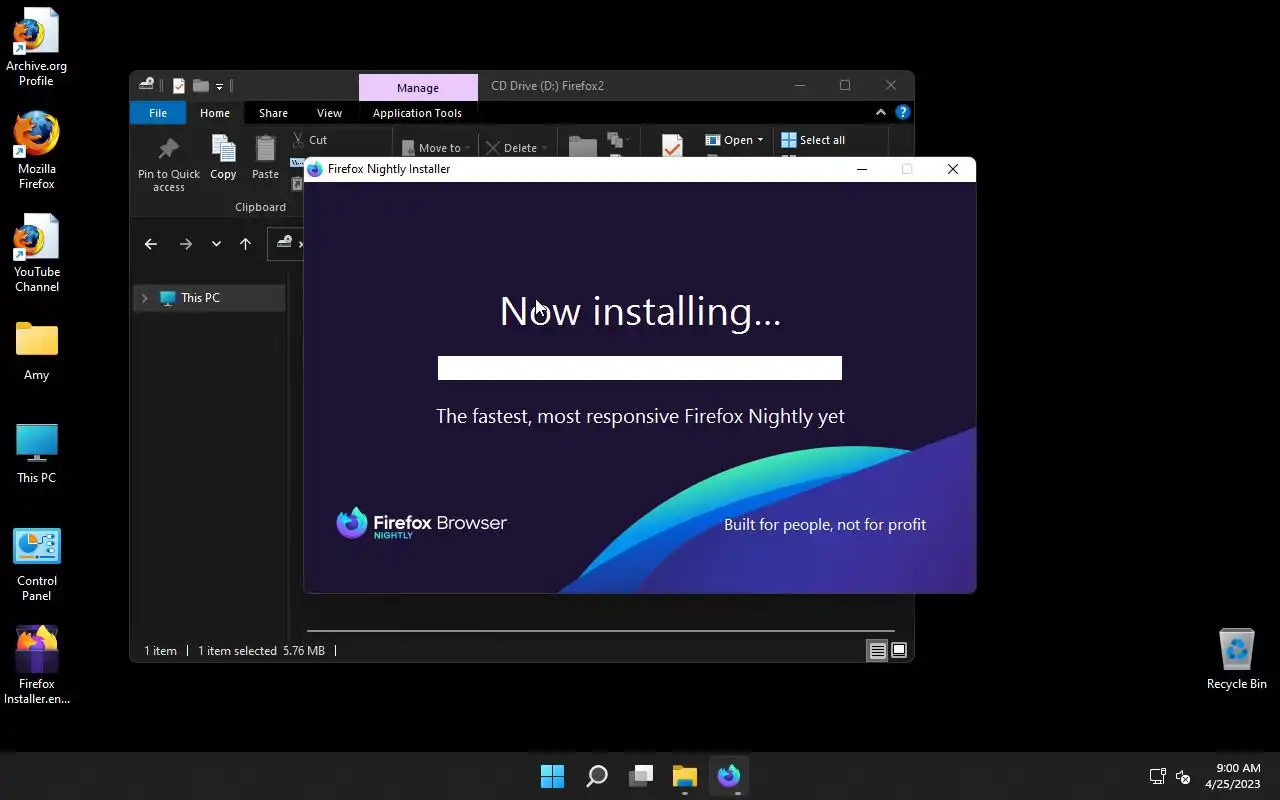The width and height of the screenshot is (1280, 800).
Task: Open the YouTube Channel desktop shortcut
Action: click(36, 254)
